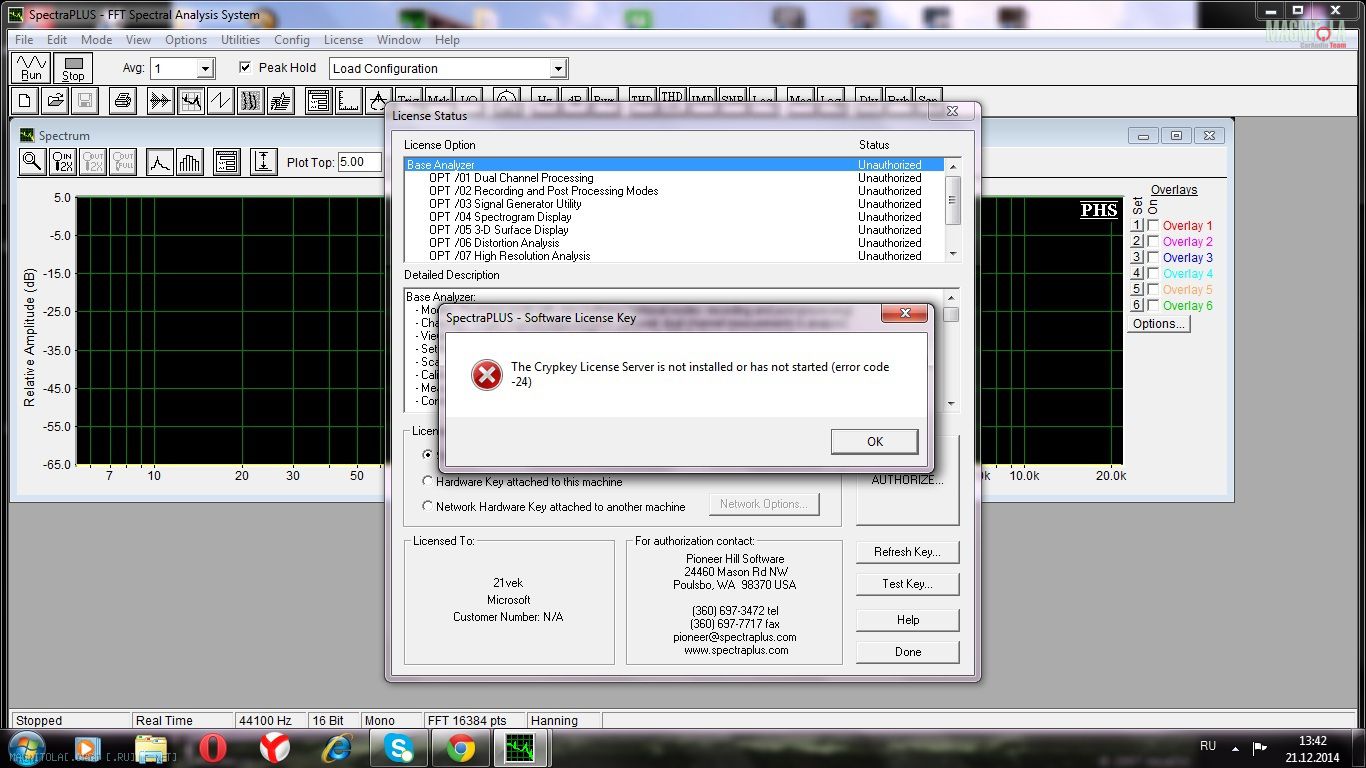
Task: Click the Refresh Key... button
Action: click(907, 552)
